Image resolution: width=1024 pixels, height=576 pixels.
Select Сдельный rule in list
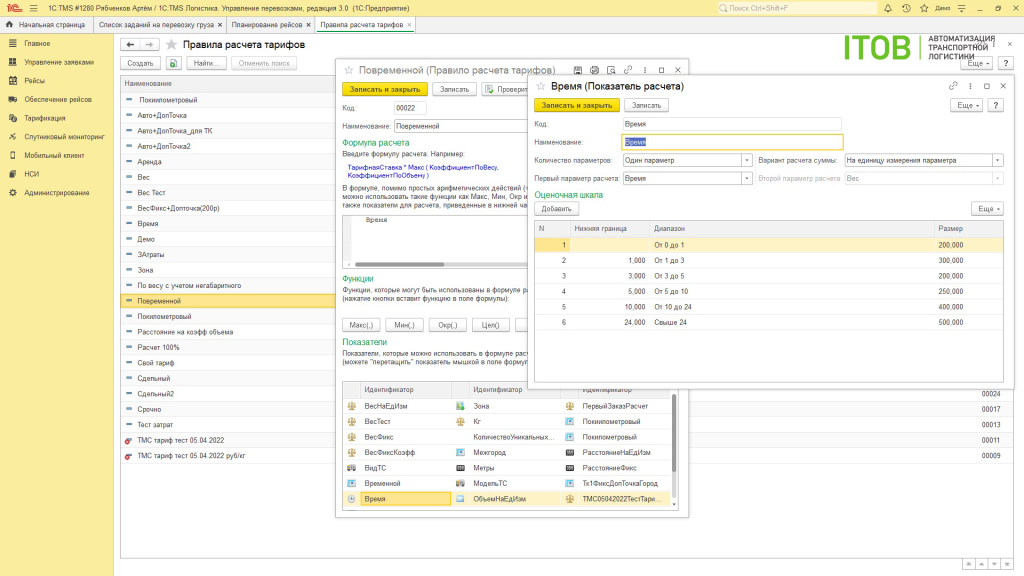click(153, 378)
